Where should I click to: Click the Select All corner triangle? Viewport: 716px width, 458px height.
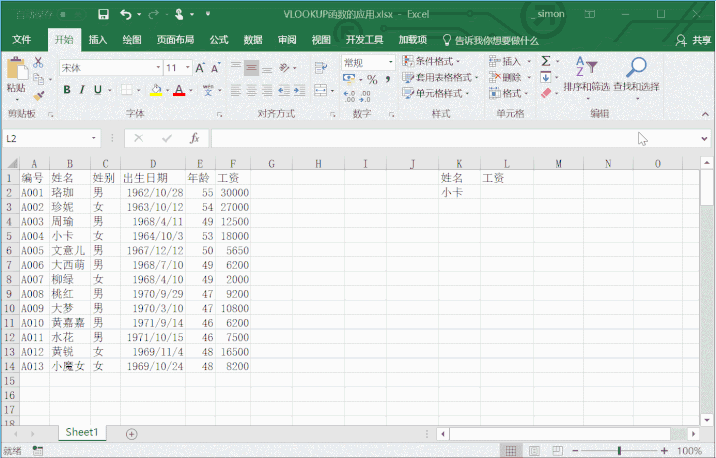[x=11, y=163]
